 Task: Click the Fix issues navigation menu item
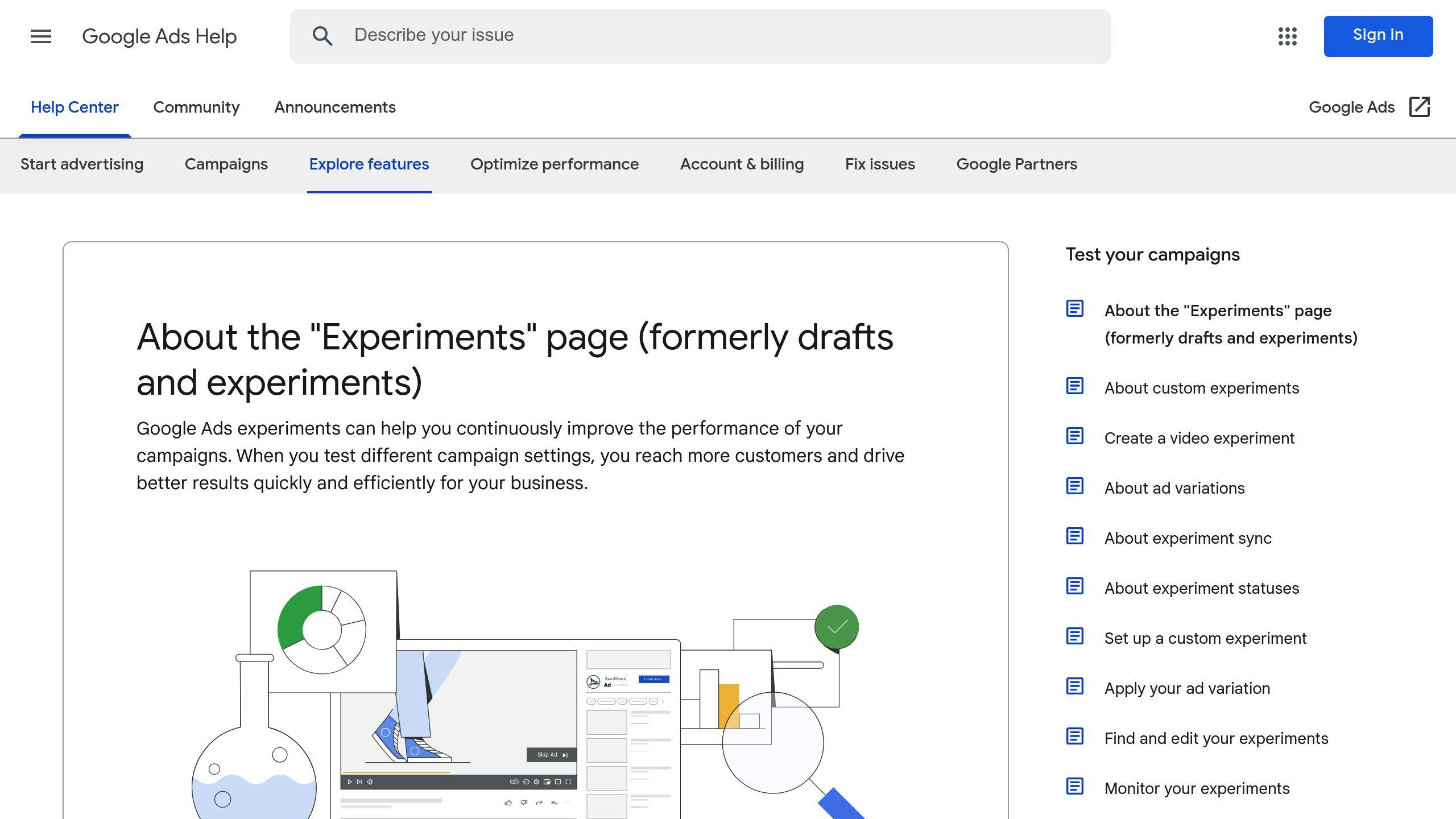pyautogui.click(x=880, y=164)
